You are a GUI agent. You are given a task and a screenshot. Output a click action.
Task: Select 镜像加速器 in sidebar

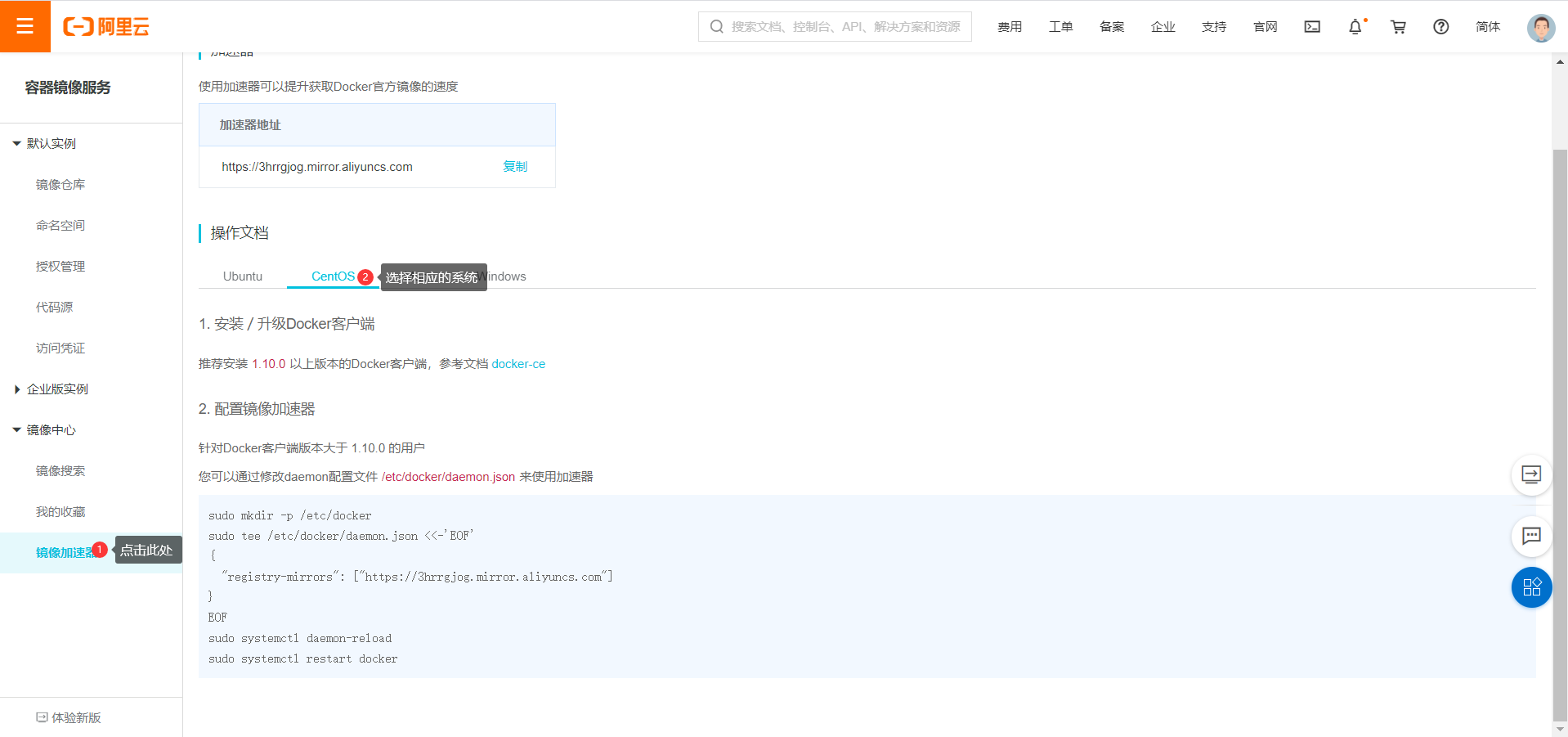65,553
